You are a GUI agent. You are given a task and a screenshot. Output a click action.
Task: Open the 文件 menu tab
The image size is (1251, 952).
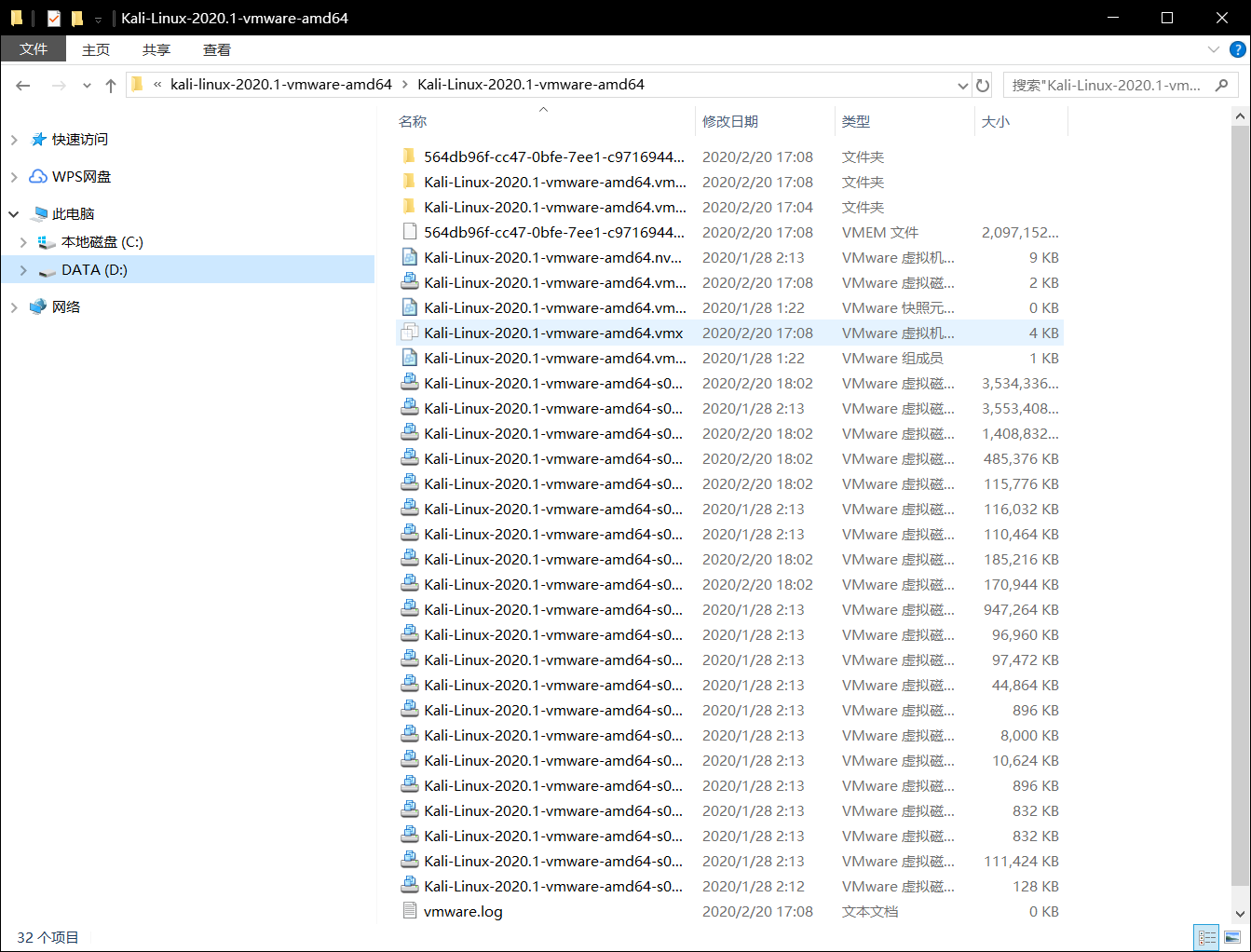34,49
